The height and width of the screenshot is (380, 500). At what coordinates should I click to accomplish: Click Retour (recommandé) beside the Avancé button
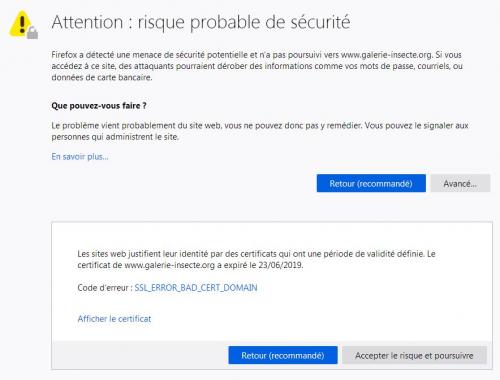coord(371,183)
